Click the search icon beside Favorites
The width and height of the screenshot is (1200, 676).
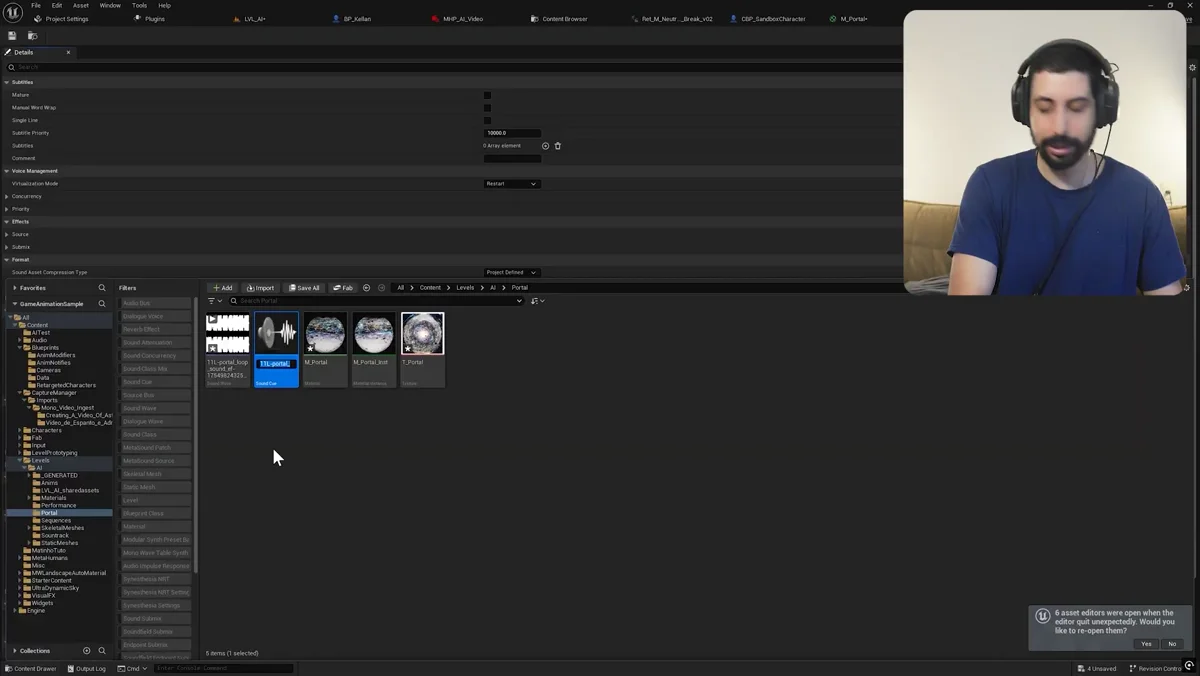pos(102,288)
